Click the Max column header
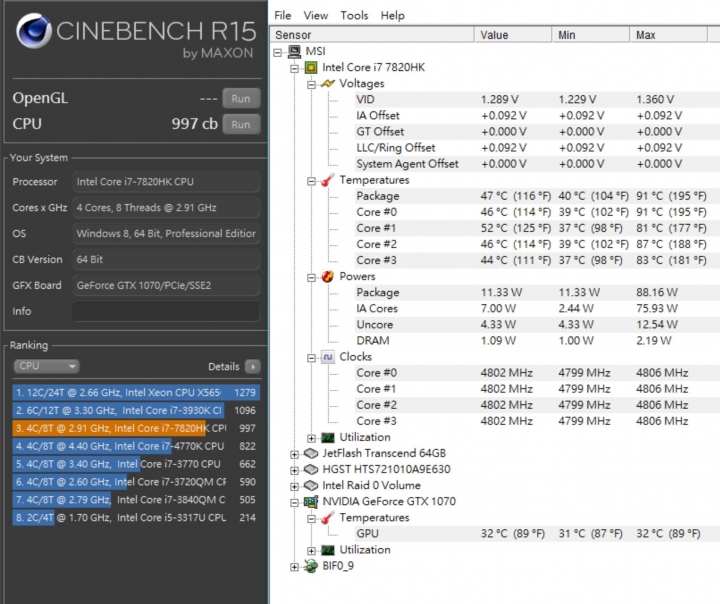This screenshot has width=720, height=604. click(x=669, y=35)
